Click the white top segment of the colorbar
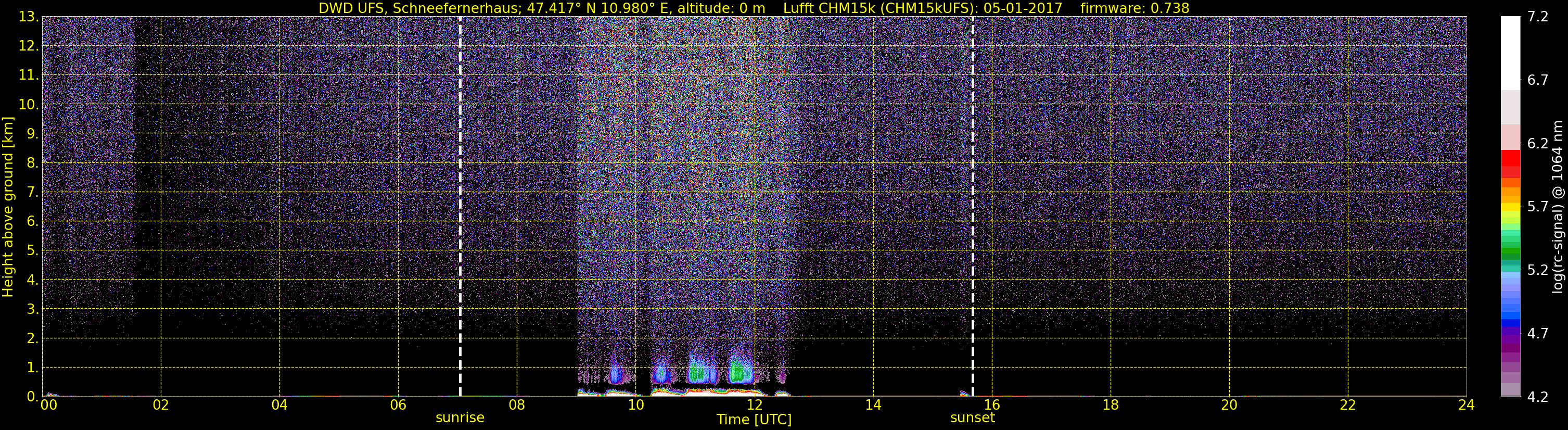The height and width of the screenshot is (430, 1568). pos(1510,53)
